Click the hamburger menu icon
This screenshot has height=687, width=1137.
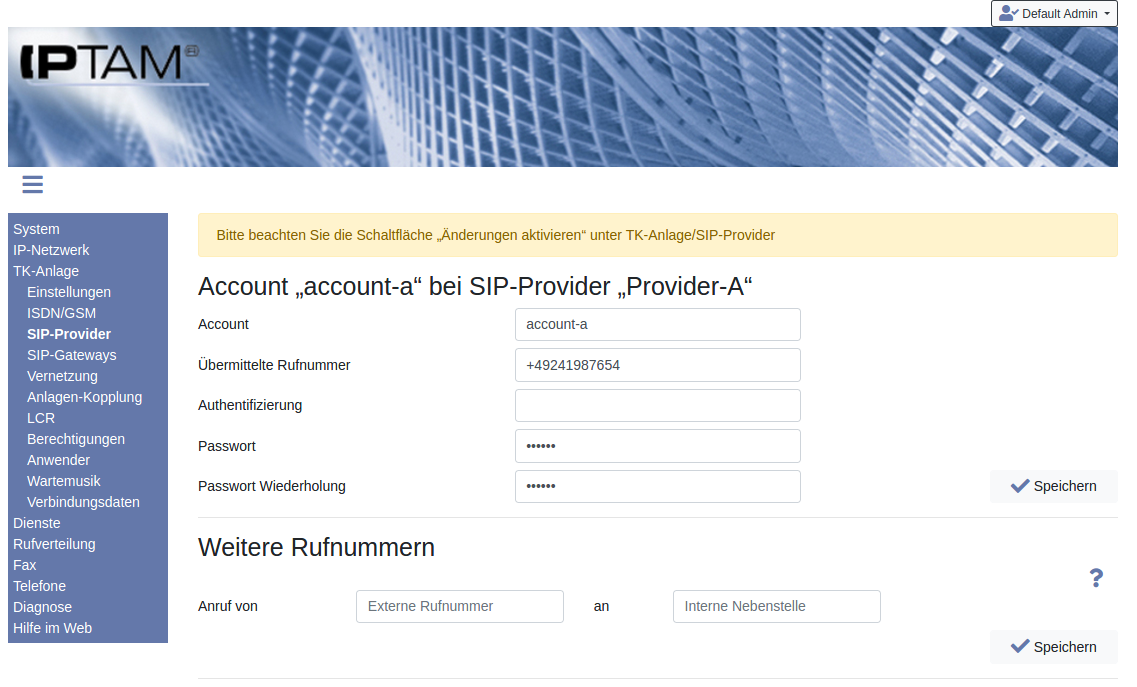pyautogui.click(x=32, y=184)
